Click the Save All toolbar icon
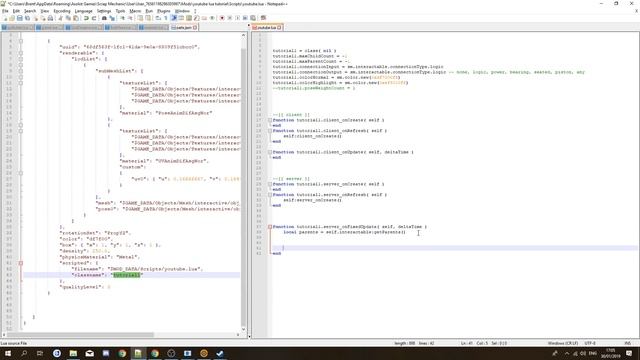Viewport: 640px width, 360px height. [x=27, y=18]
